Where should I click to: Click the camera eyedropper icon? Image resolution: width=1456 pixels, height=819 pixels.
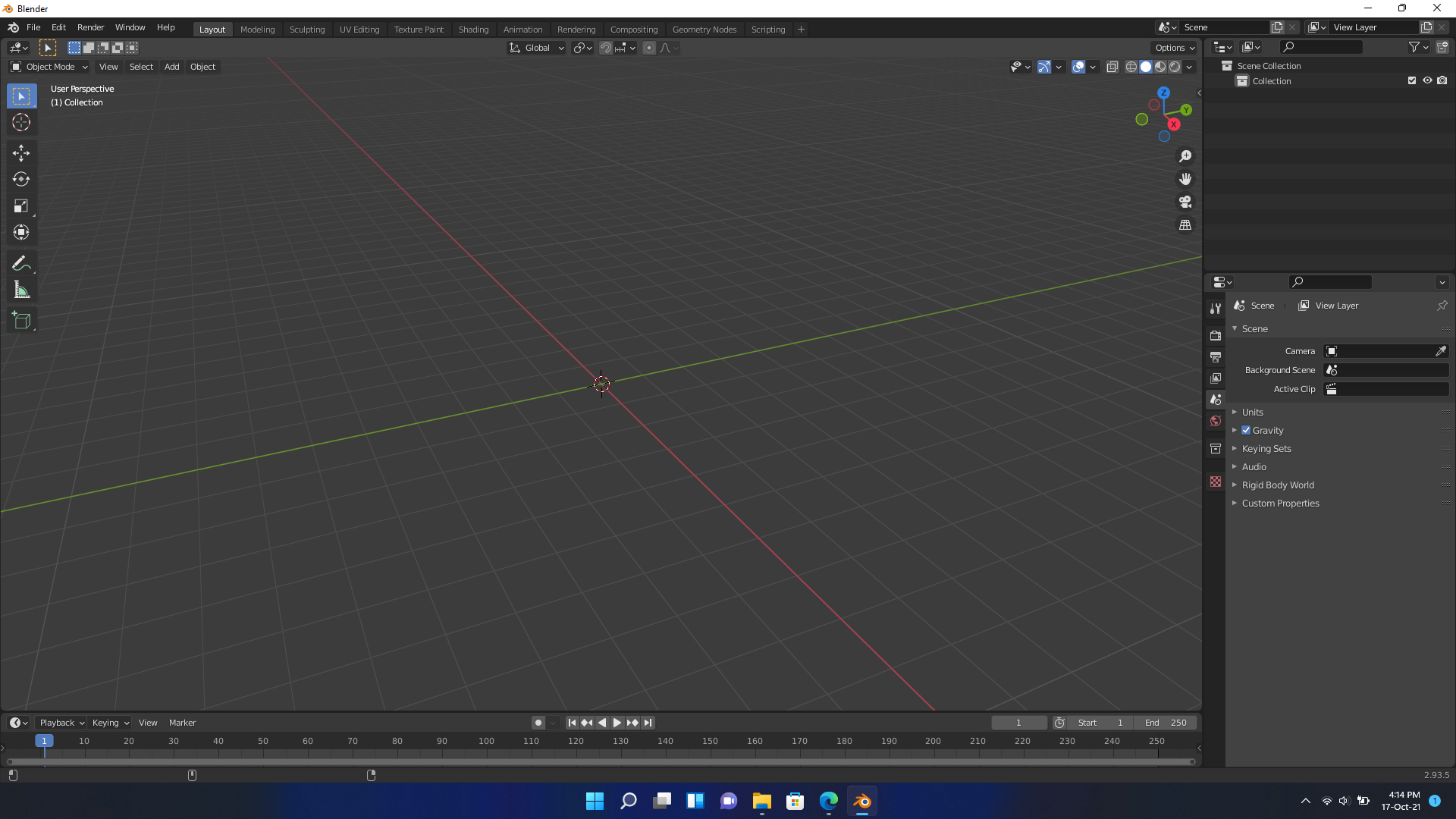click(1441, 351)
